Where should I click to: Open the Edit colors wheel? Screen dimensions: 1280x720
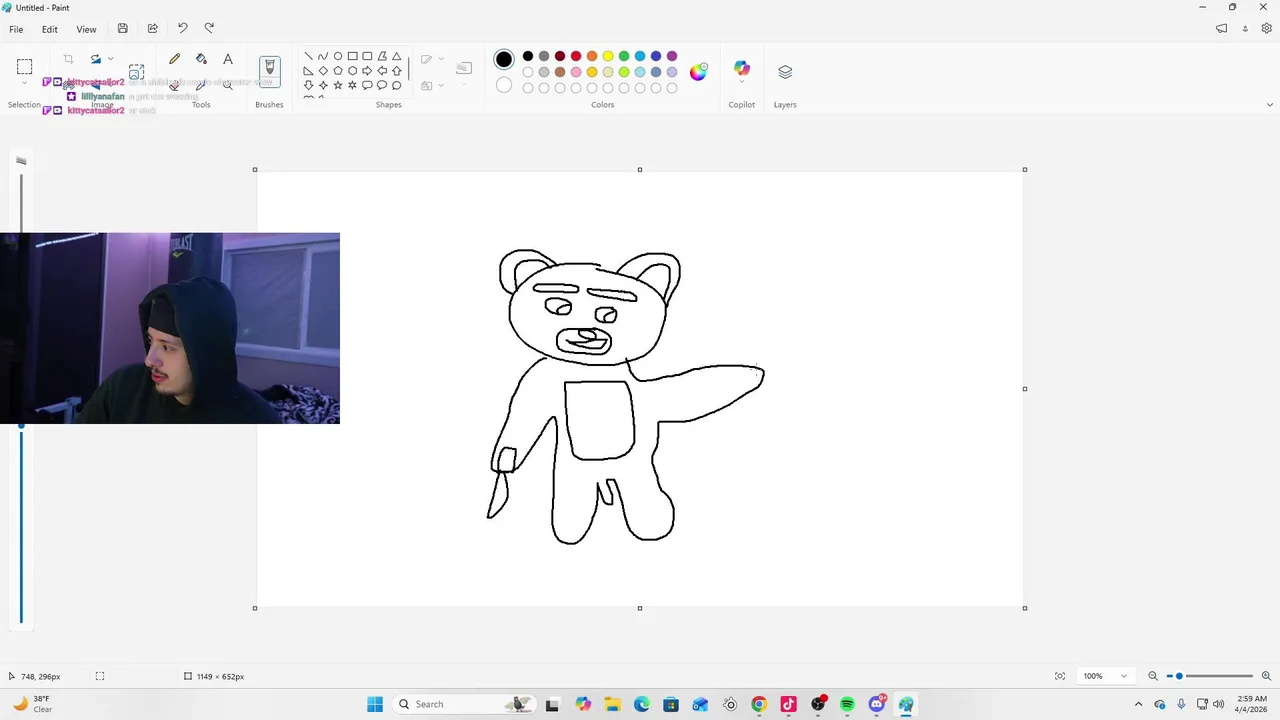tap(698, 71)
